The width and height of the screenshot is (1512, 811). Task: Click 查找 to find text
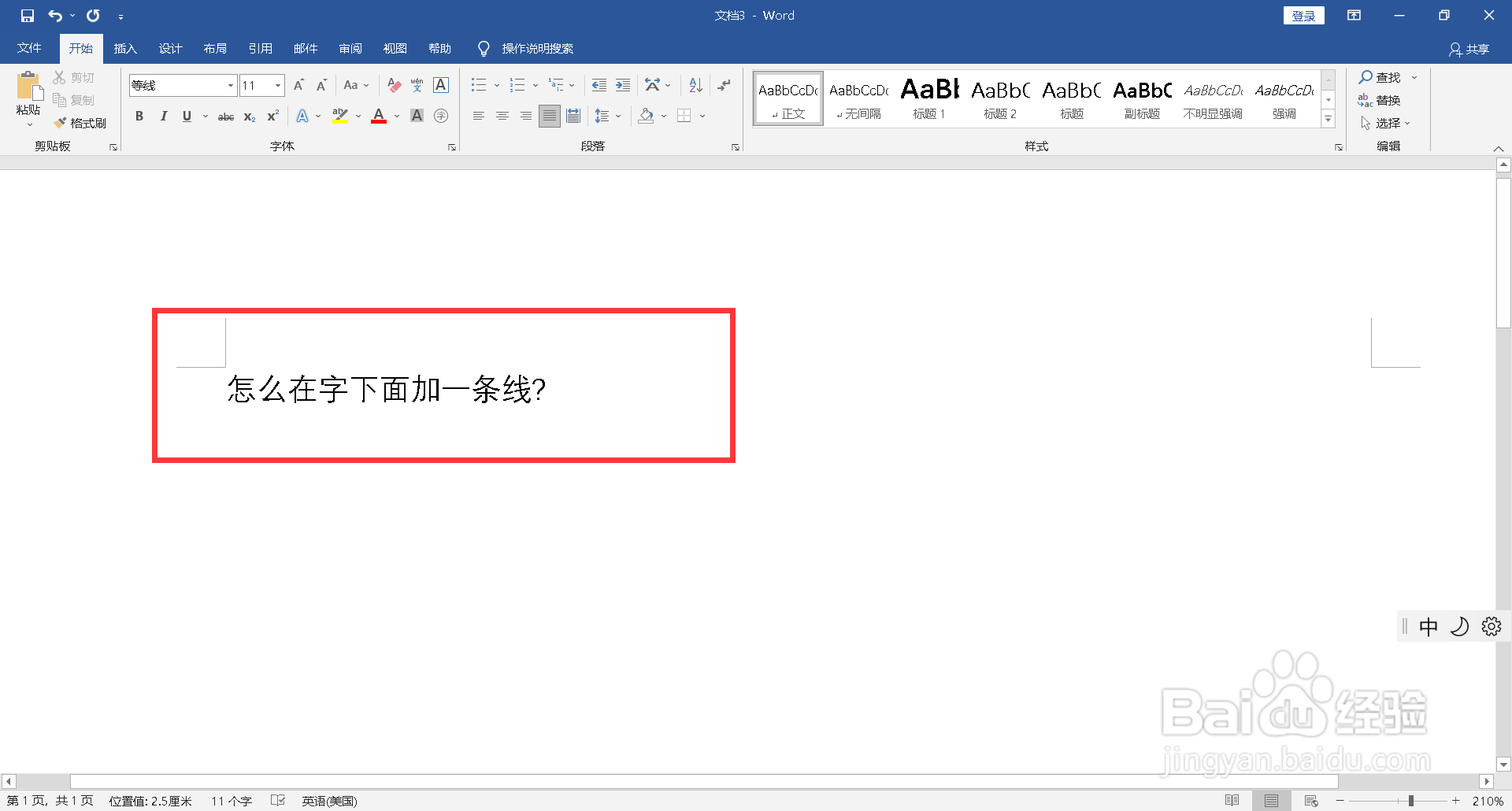(1380, 77)
